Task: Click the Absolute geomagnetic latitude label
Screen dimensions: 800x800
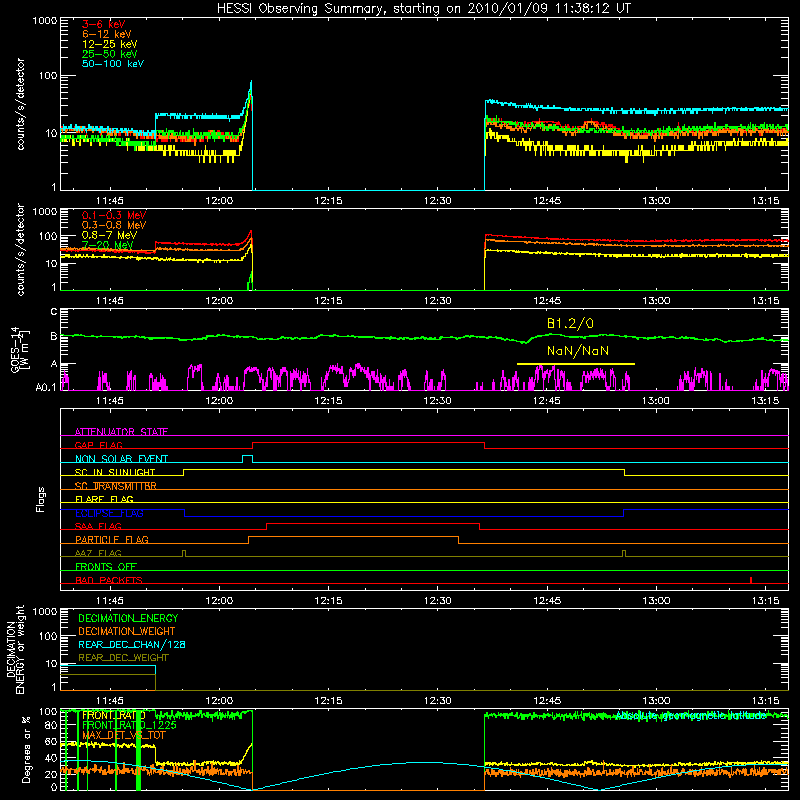Action: coord(691,716)
